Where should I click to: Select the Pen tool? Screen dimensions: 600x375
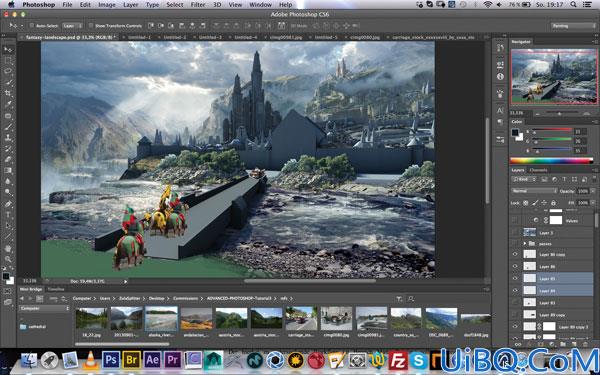8,204
